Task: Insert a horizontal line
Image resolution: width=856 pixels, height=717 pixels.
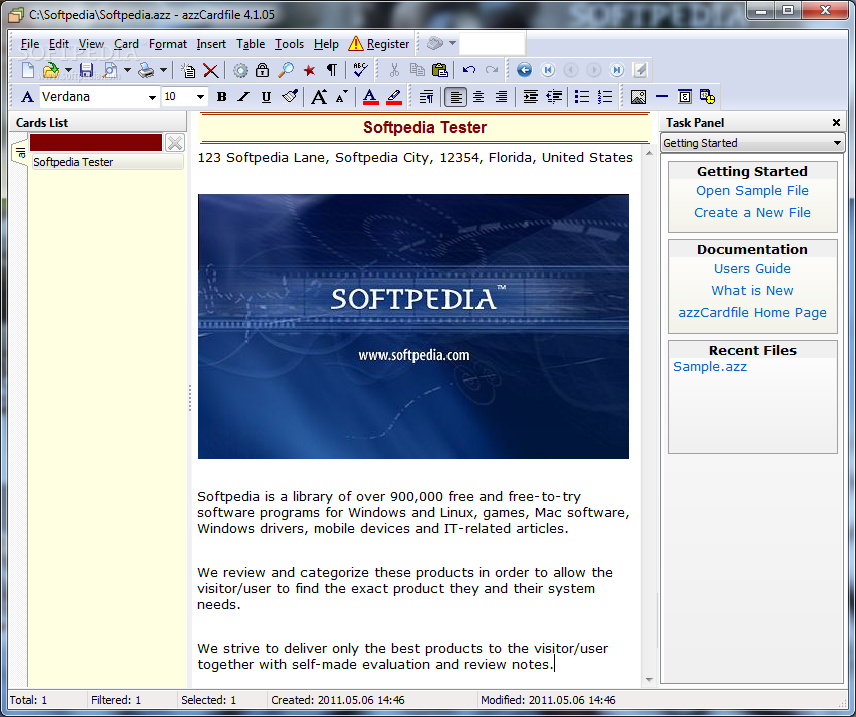Action: pyautogui.click(x=662, y=97)
